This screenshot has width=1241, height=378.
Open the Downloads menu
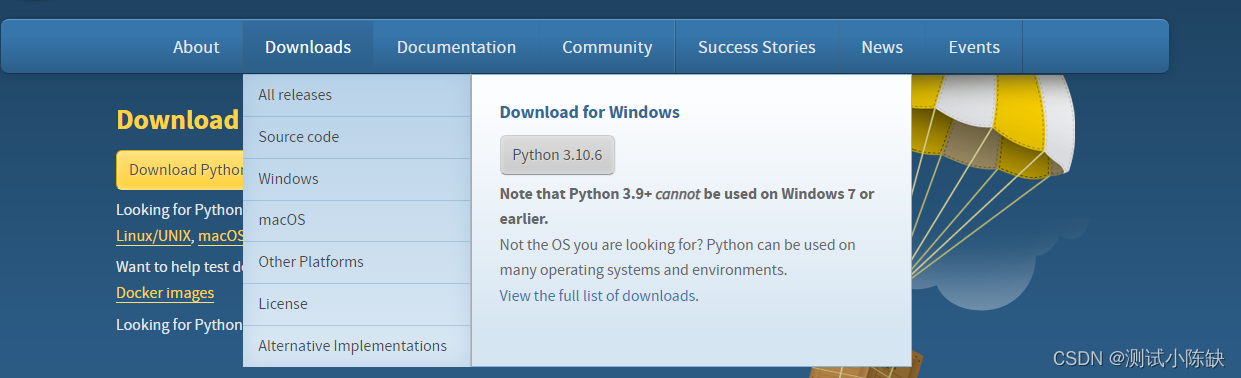[x=308, y=47]
